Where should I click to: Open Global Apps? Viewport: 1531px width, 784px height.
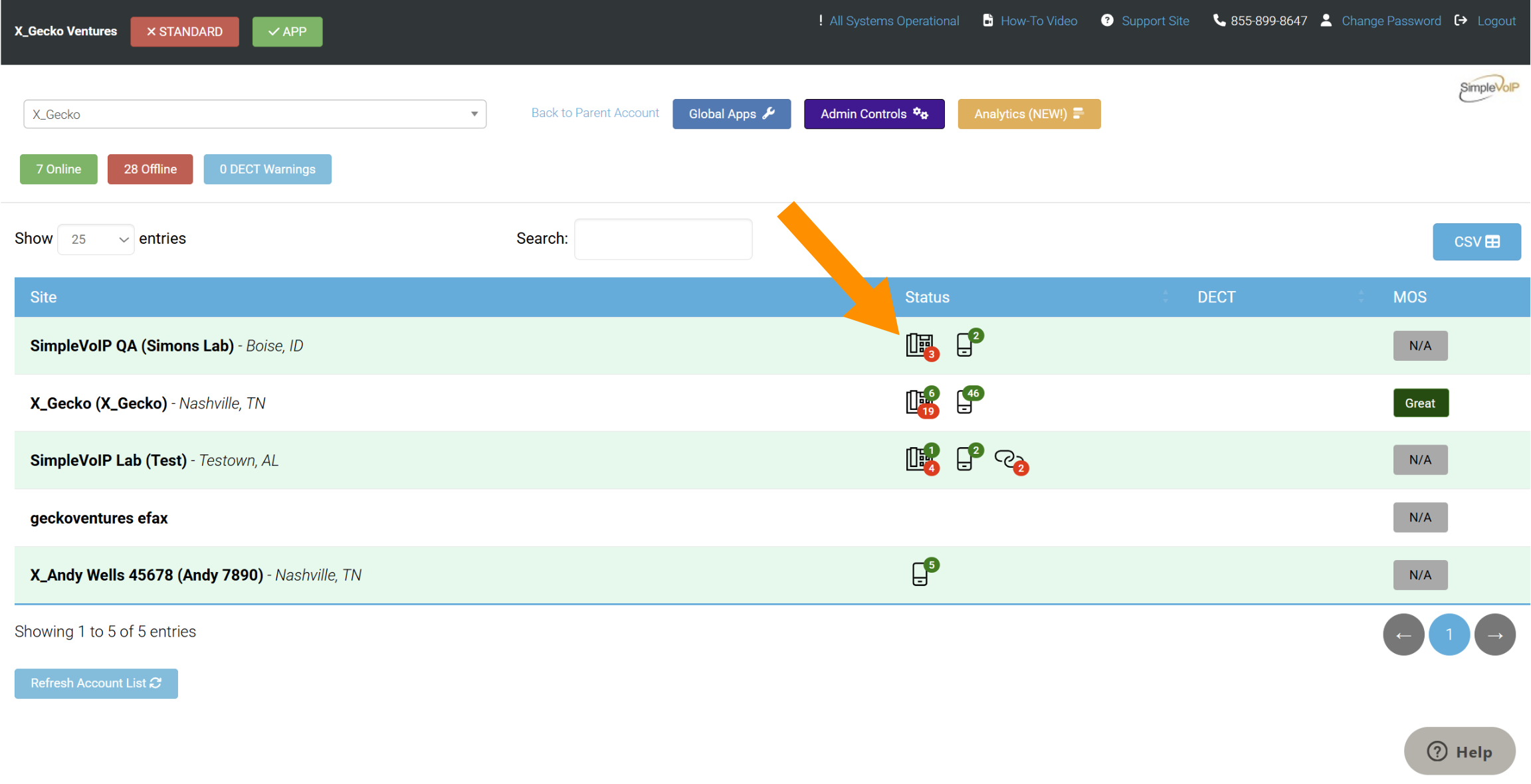pos(732,114)
